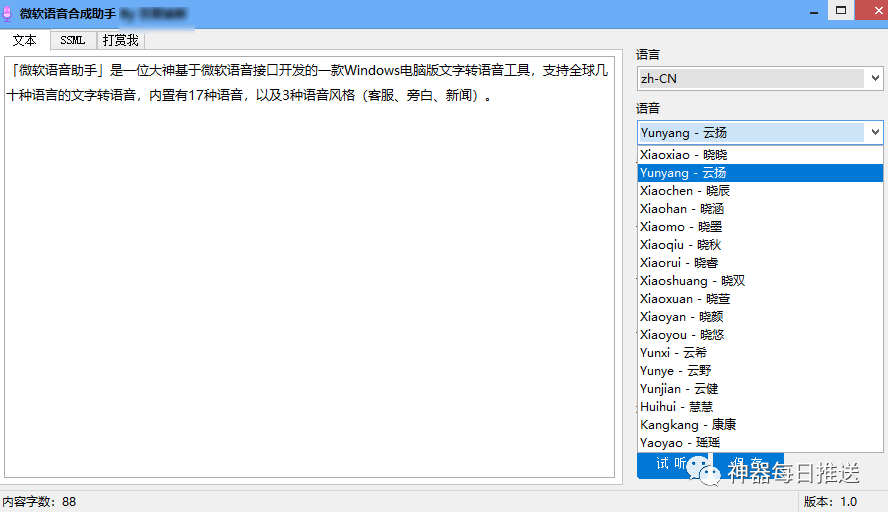Close the 微软语音合成助手 window
The width and height of the screenshot is (888, 512).
click(873, 10)
